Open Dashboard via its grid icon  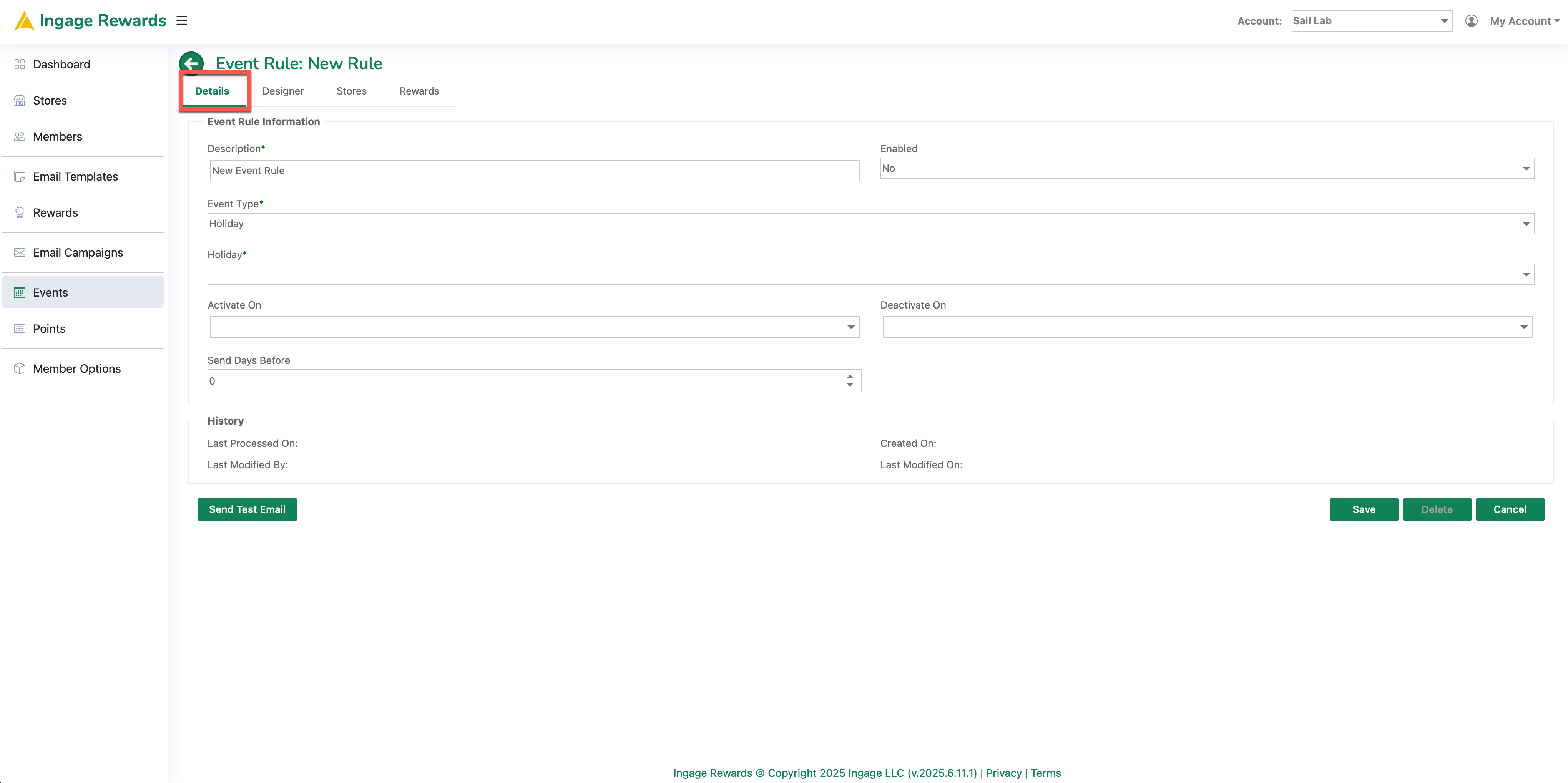[x=20, y=65]
